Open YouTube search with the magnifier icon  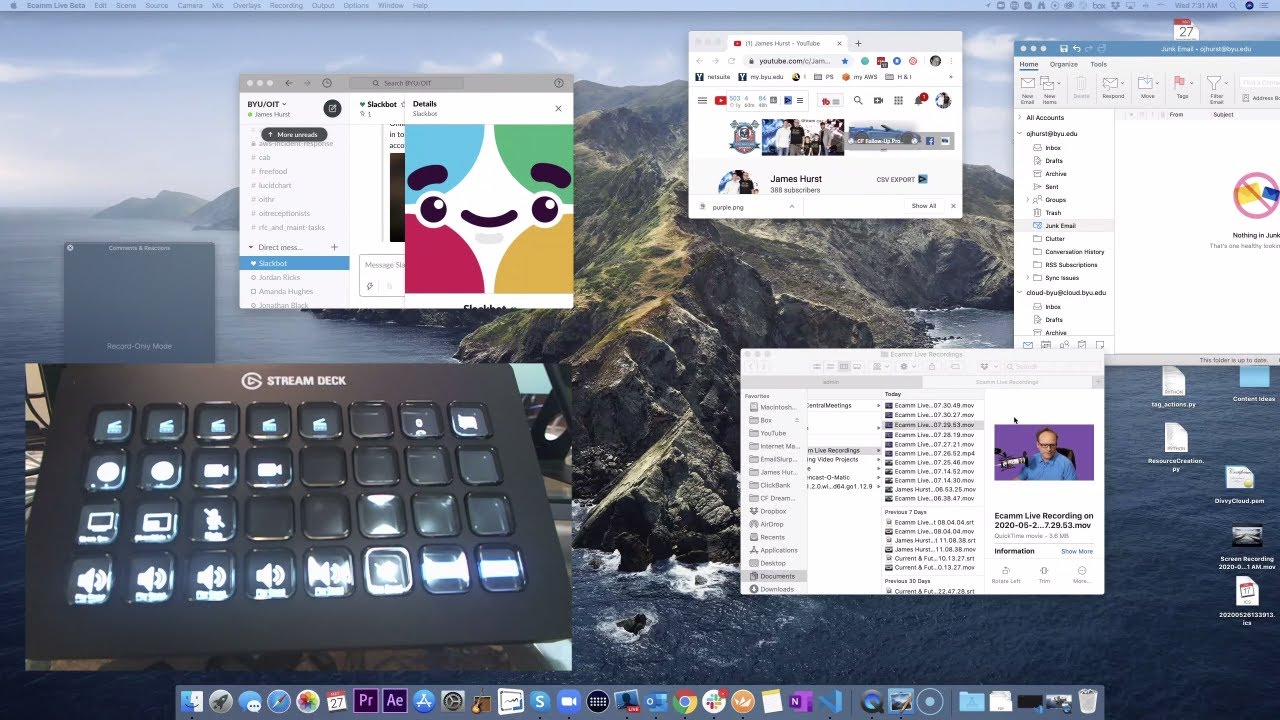click(857, 100)
